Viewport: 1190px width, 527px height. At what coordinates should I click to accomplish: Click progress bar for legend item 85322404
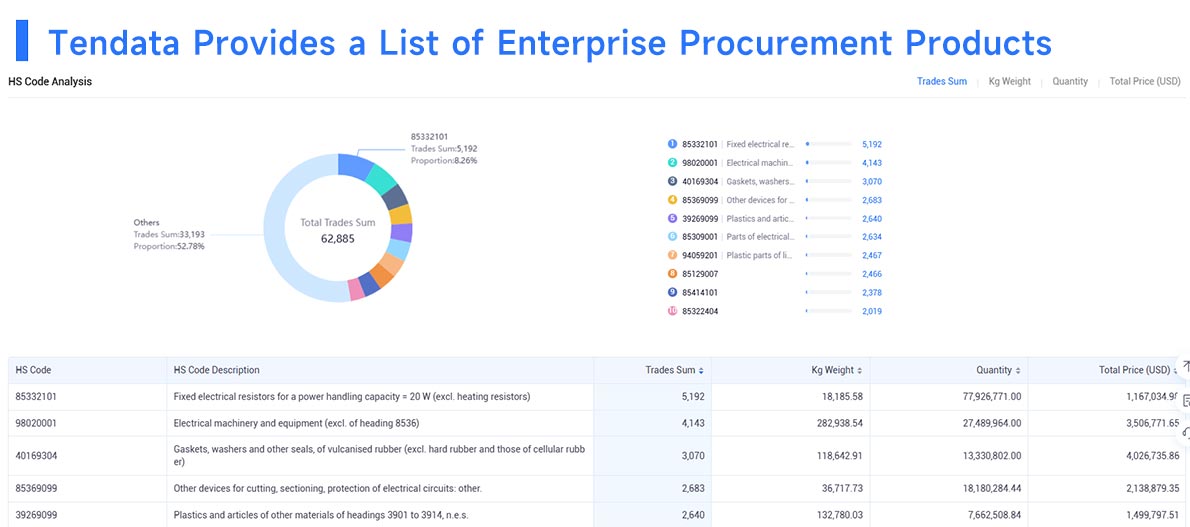(828, 311)
